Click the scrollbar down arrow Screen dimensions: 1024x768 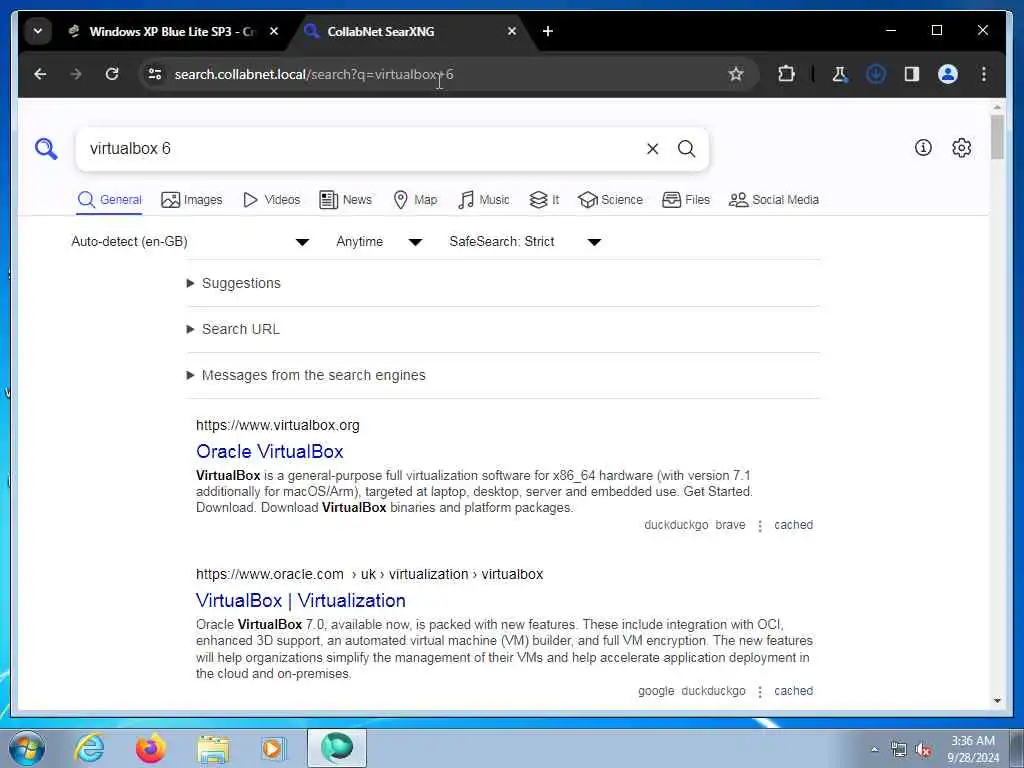point(997,701)
